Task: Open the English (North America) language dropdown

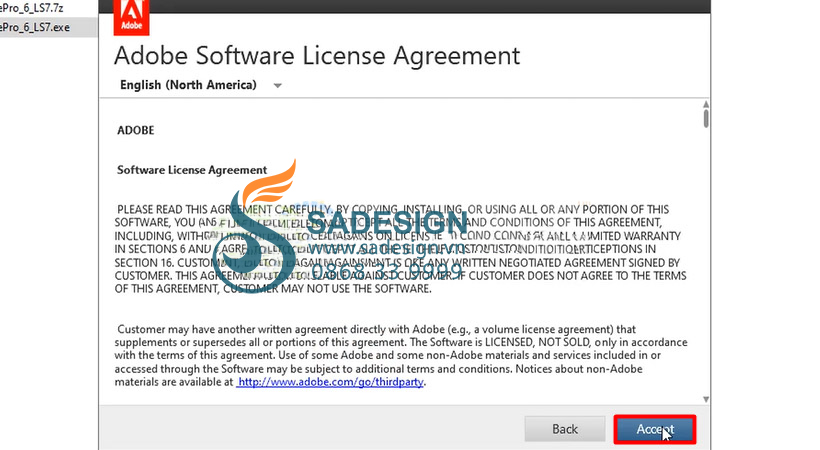Action: tap(200, 85)
